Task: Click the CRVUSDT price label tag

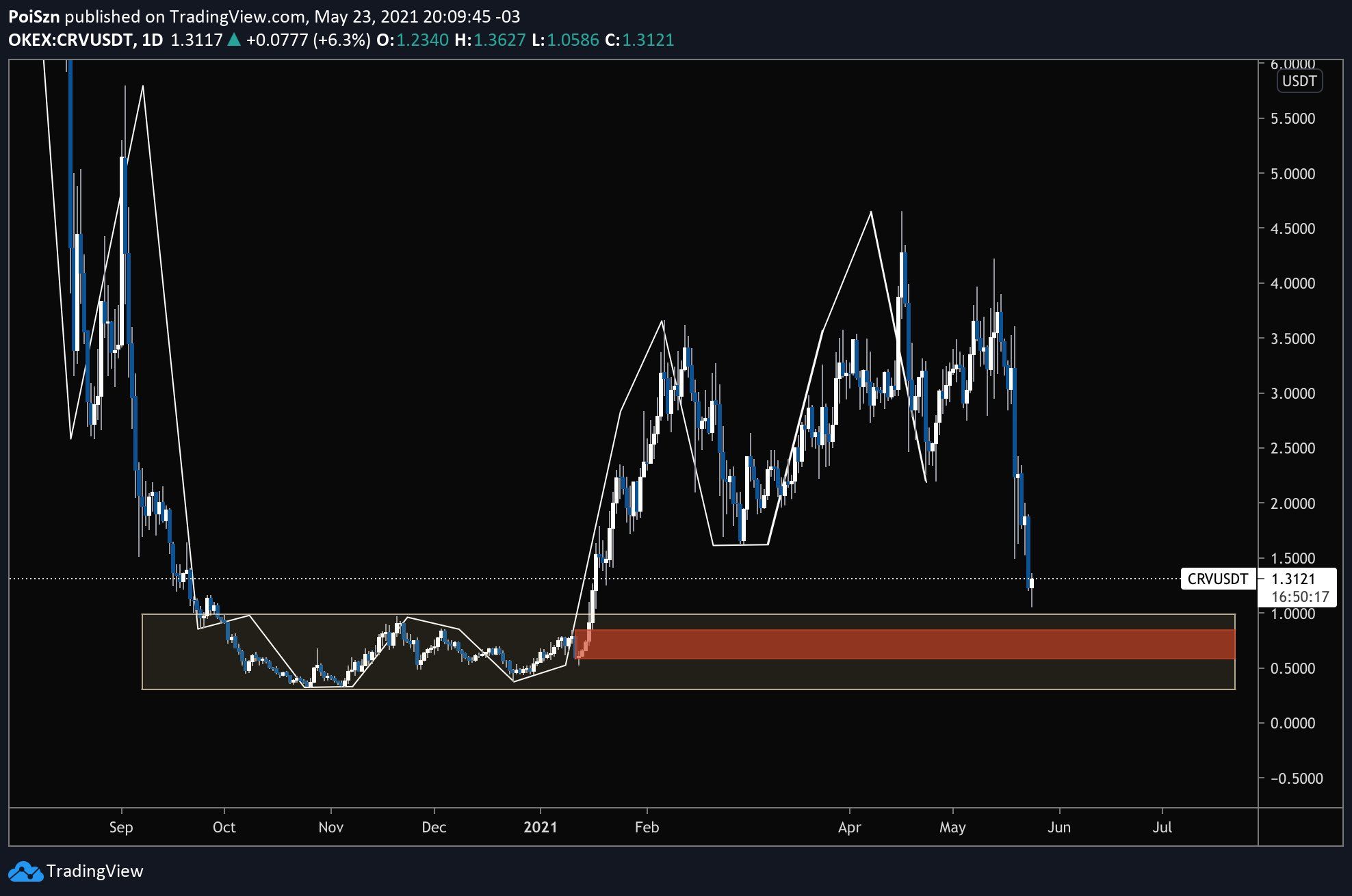Action: 1217,579
